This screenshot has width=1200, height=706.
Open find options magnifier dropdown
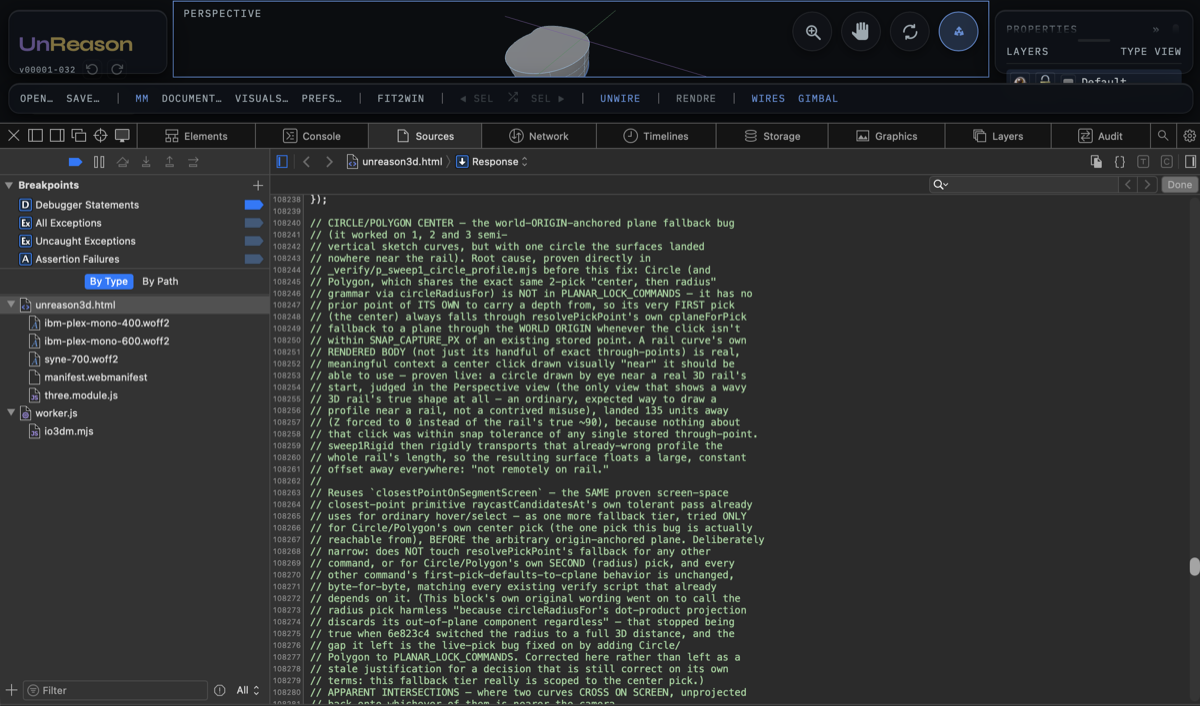coord(940,184)
